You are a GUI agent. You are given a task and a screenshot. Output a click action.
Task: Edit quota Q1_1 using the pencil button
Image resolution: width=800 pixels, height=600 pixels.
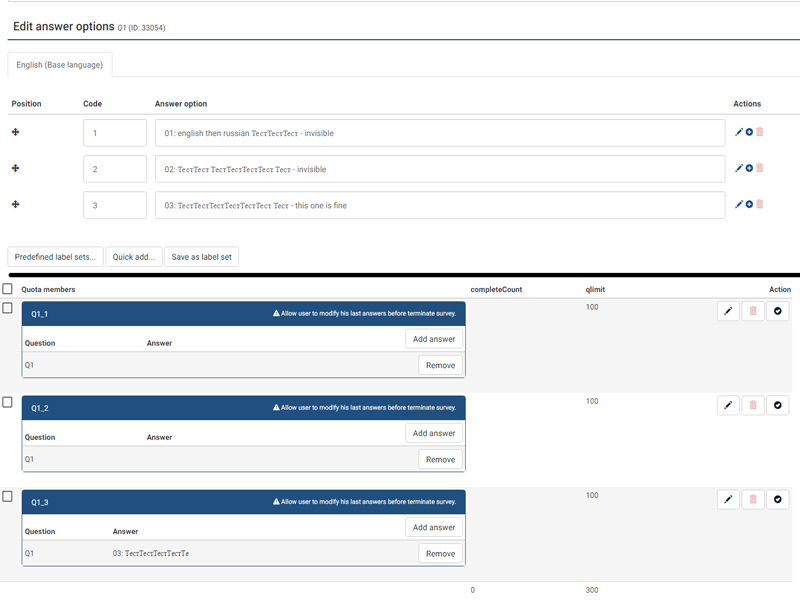coord(728,311)
